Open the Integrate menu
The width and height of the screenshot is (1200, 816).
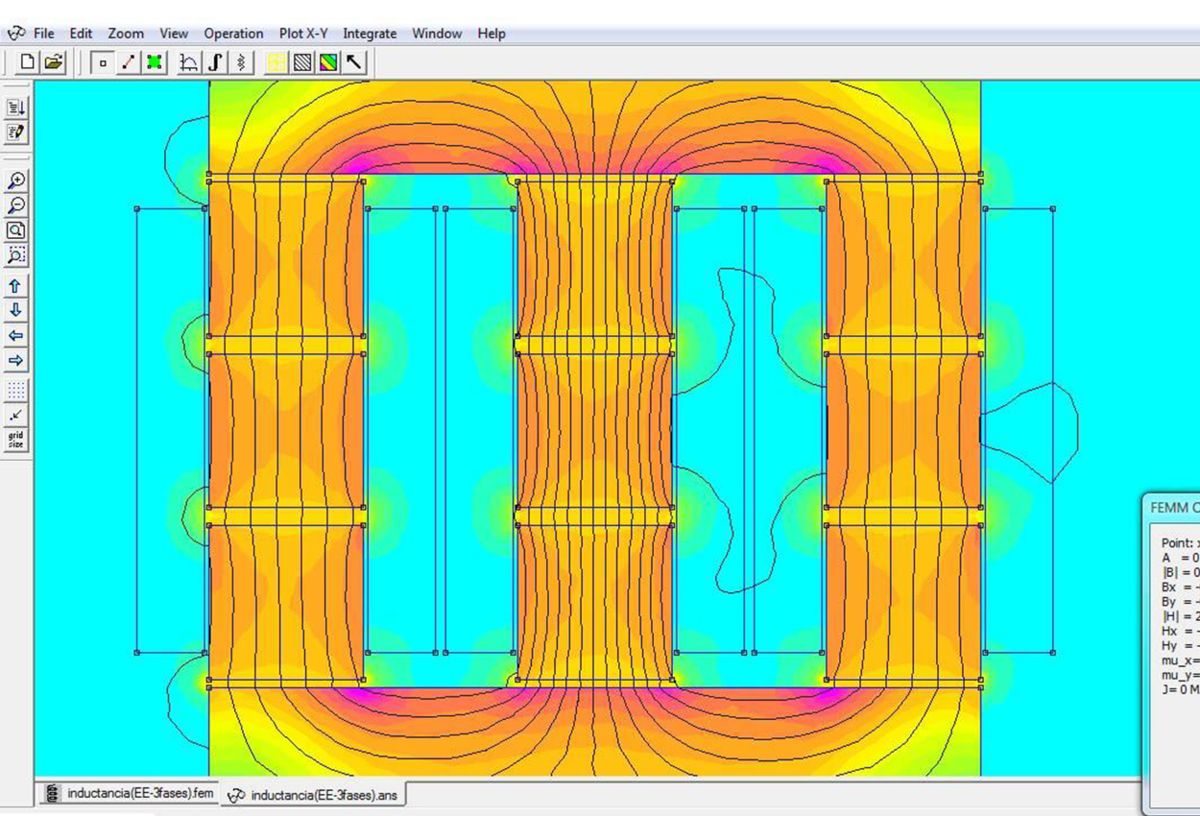[369, 33]
